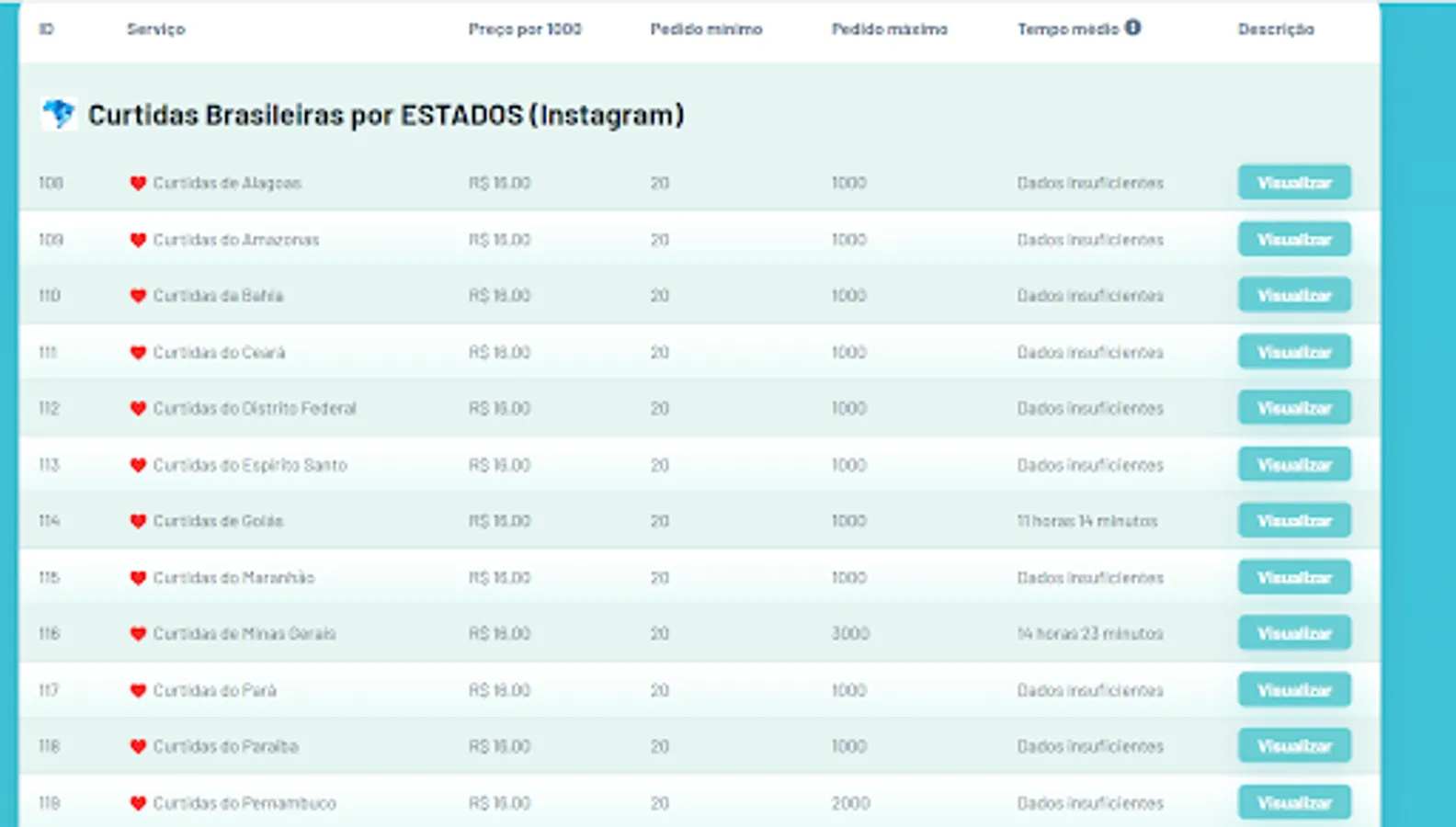Image resolution: width=1456 pixels, height=827 pixels.
Task: Click the heart icon for Curtidas de Alagoas
Action: coord(138,183)
